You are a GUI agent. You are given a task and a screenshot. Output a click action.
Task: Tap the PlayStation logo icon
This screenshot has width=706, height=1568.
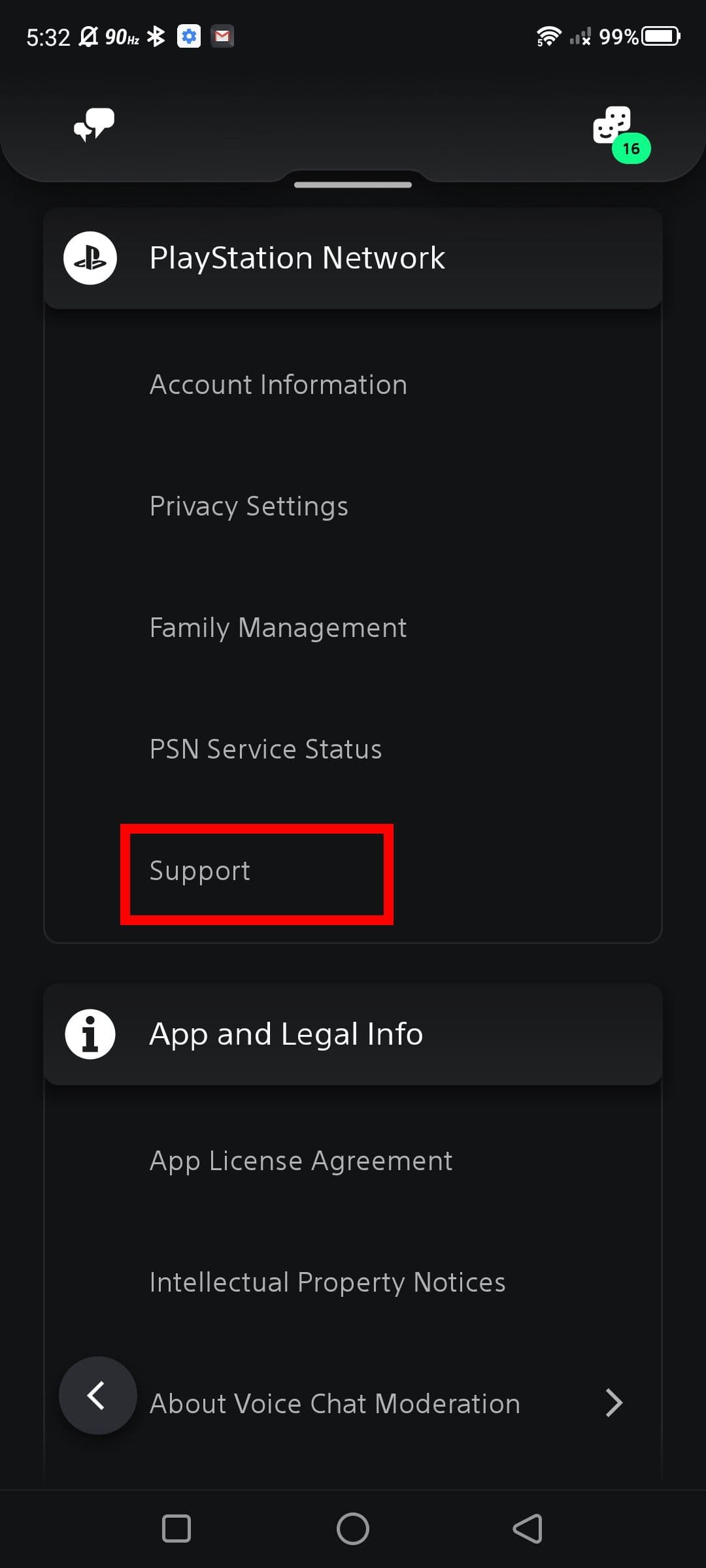click(90, 258)
